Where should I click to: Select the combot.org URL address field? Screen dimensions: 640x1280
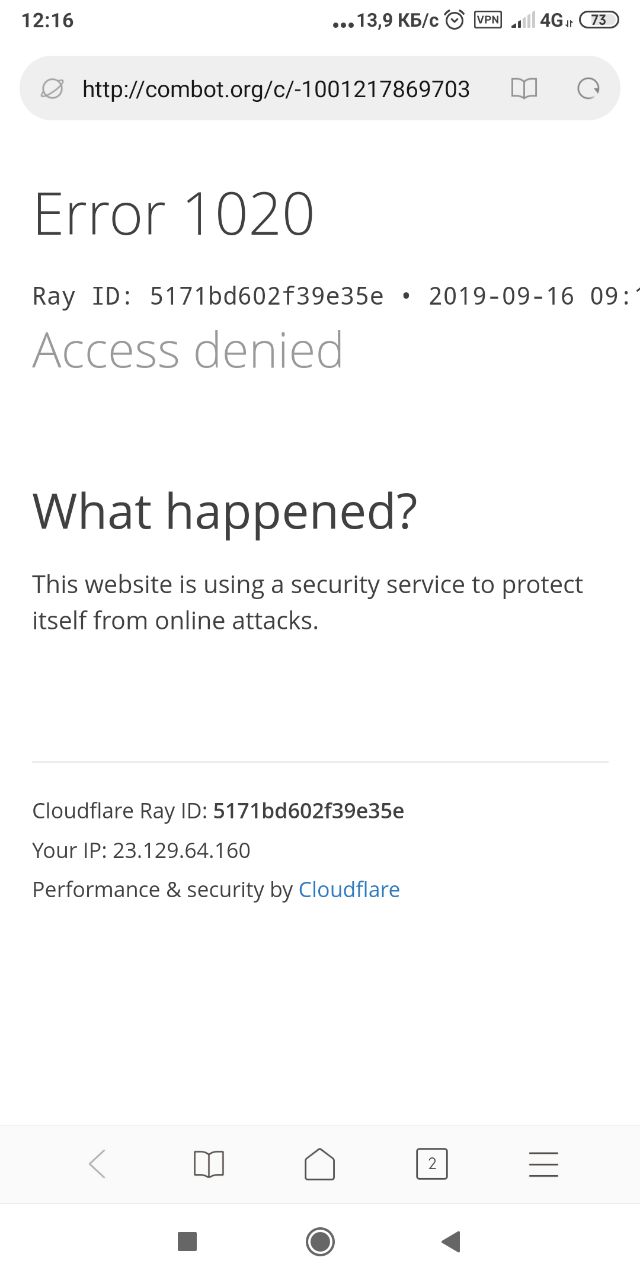276,89
